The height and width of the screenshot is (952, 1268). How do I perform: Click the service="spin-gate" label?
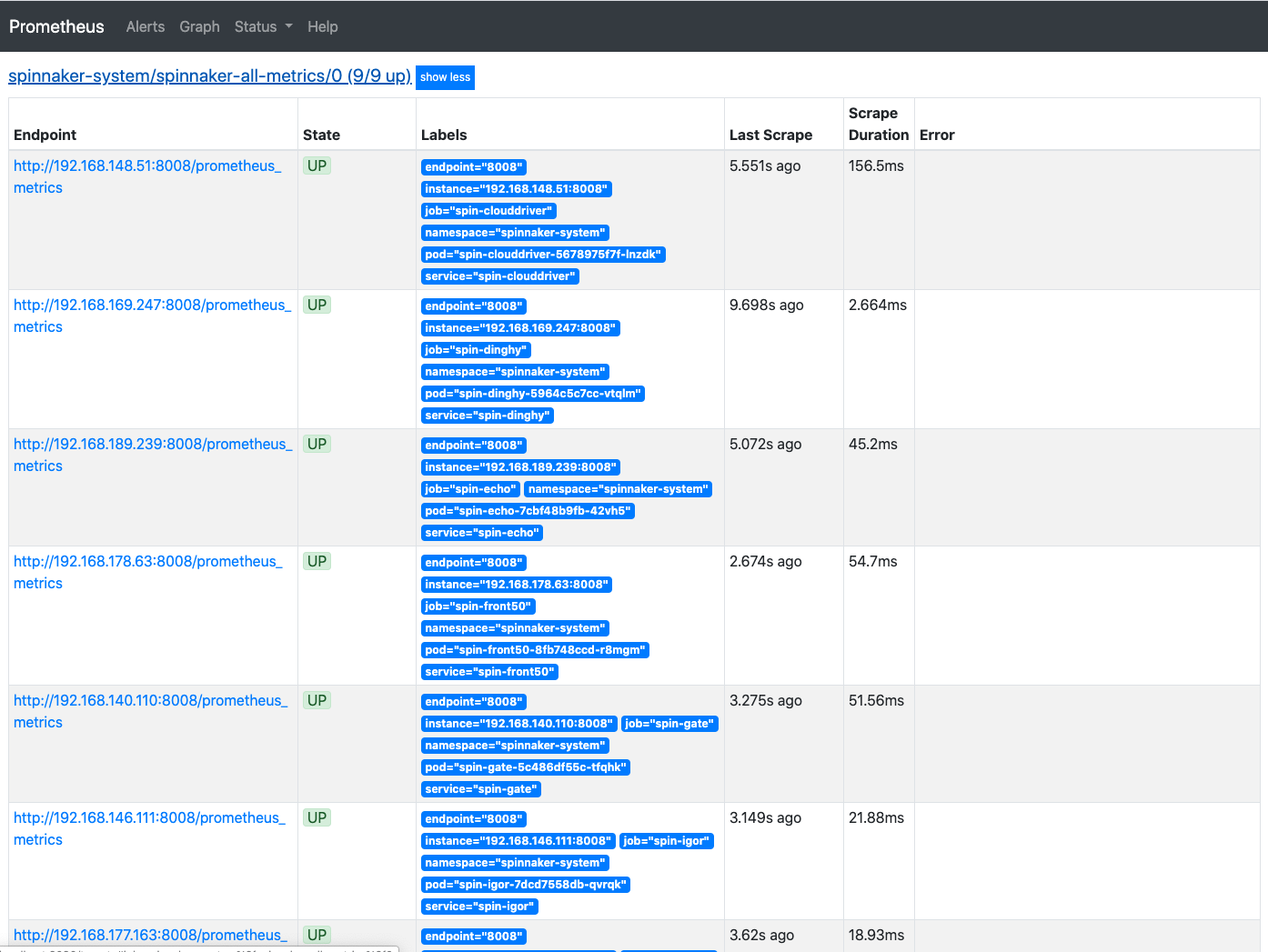pyautogui.click(x=481, y=789)
